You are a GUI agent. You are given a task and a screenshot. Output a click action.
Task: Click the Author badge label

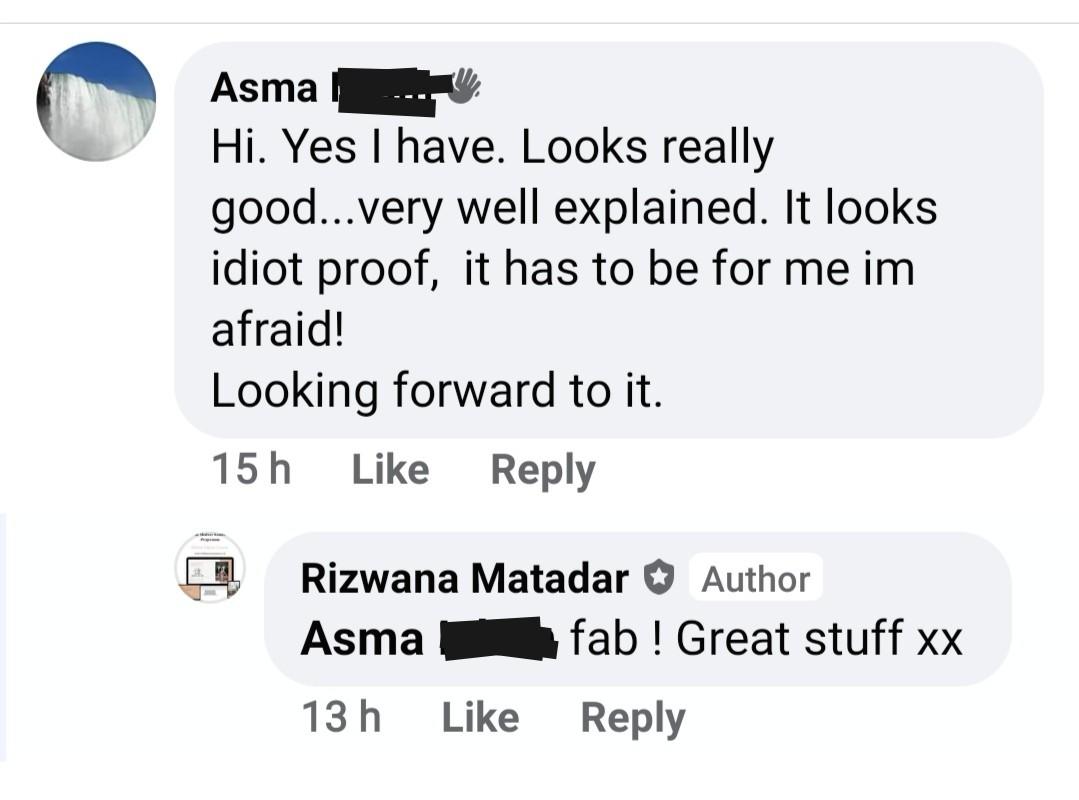pyautogui.click(x=755, y=579)
